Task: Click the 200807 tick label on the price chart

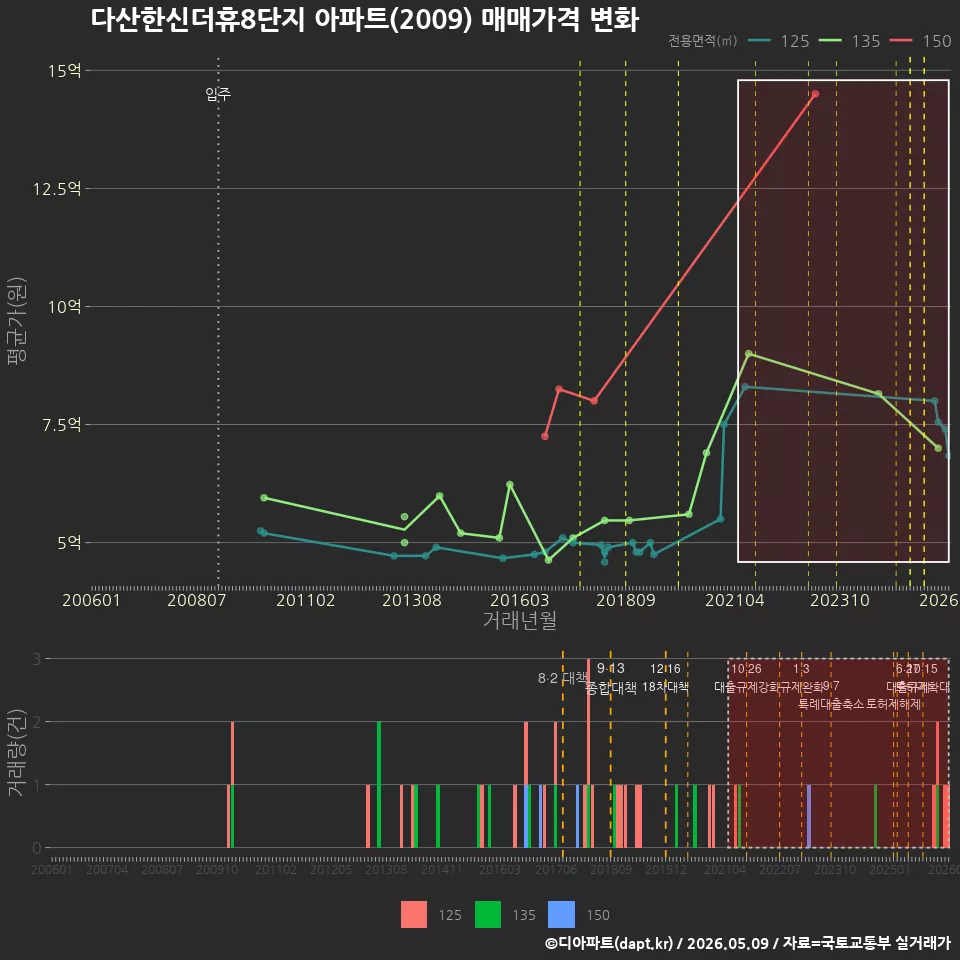Action: point(197,600)
